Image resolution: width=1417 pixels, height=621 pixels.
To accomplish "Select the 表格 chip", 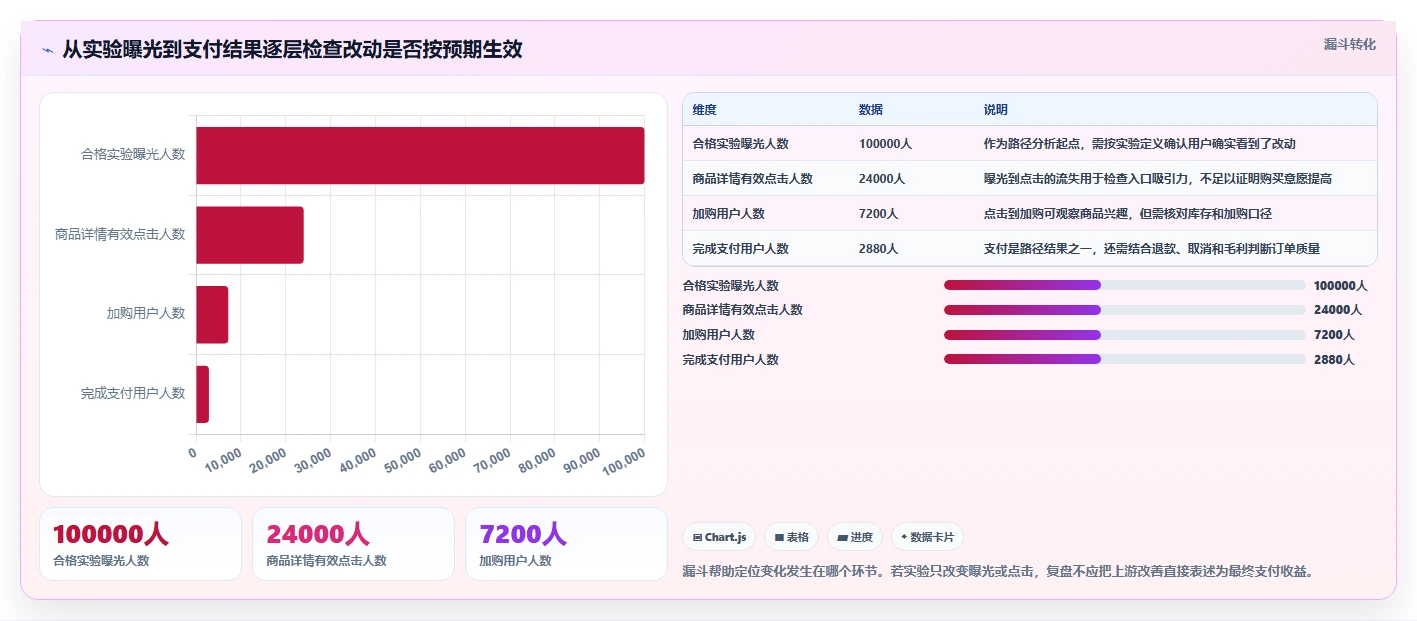I will click(790, 537).
